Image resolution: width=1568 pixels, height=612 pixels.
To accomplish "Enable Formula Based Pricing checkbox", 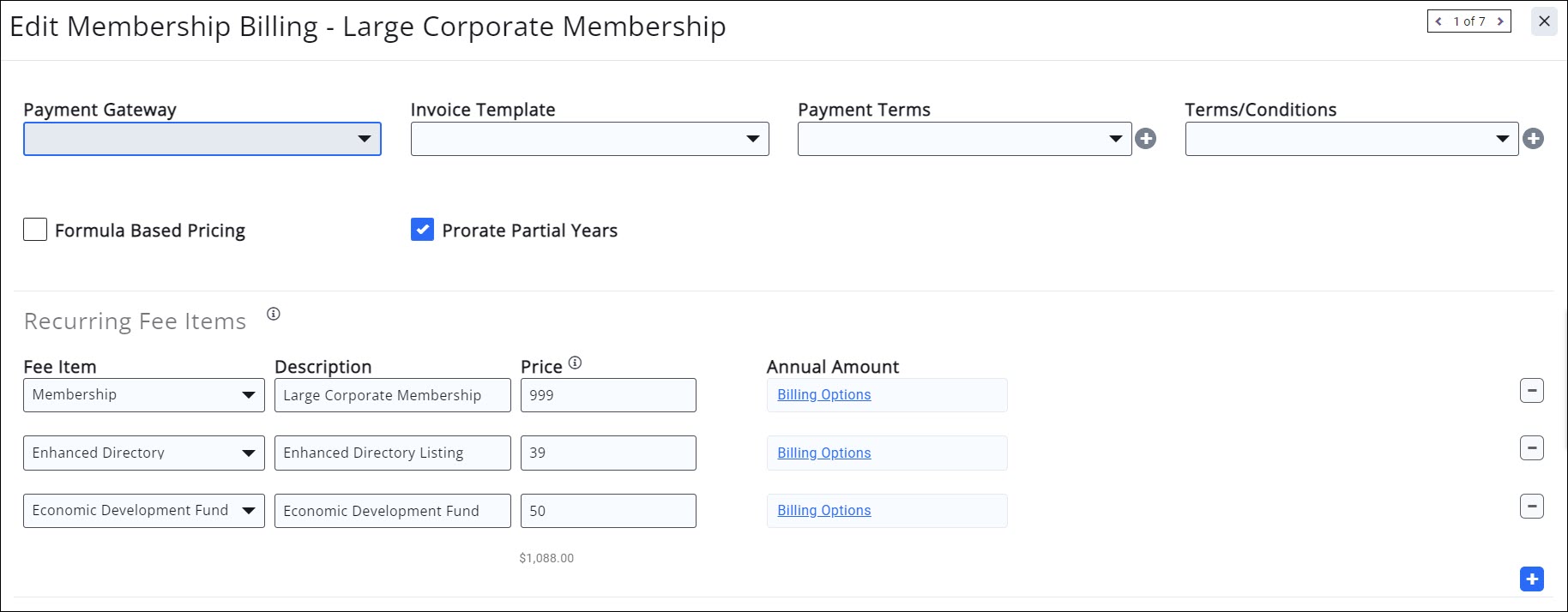I will coord(35,230).
